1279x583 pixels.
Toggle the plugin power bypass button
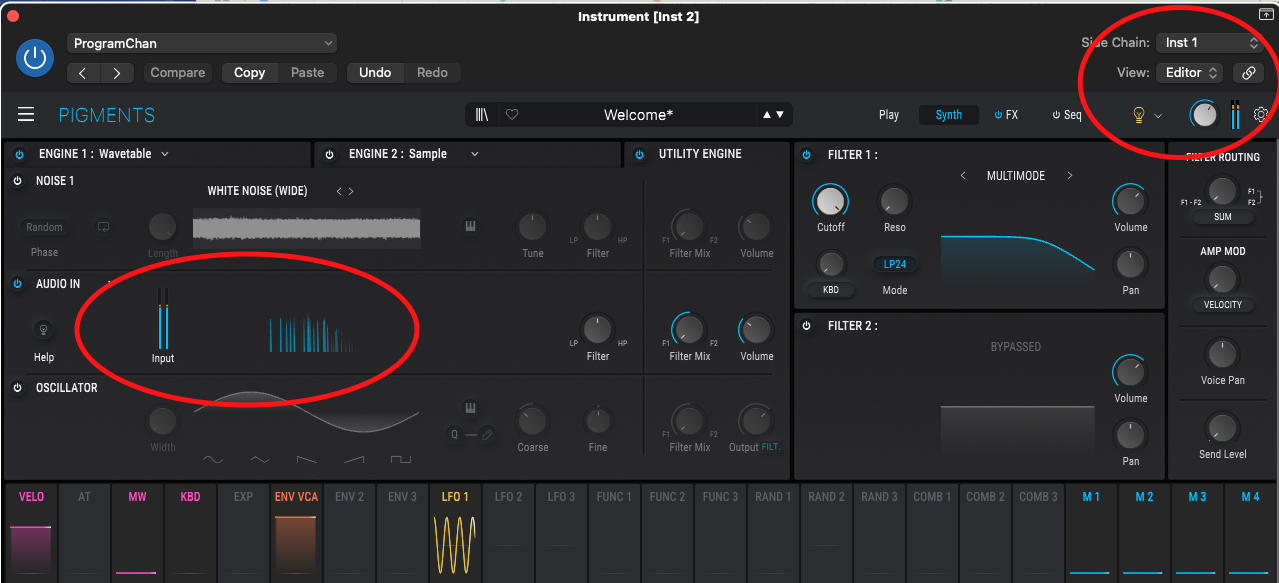pos(35,58)
